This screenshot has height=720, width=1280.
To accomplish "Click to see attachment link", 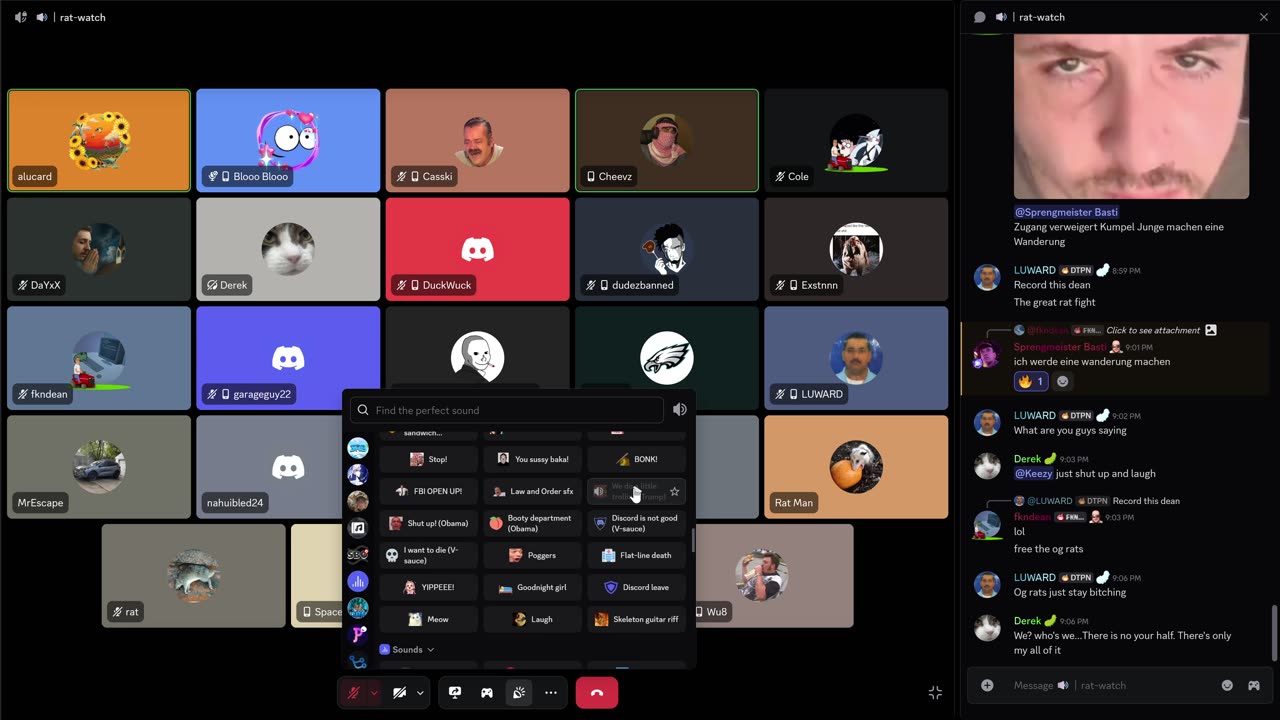I will (x=1152, y=330).
